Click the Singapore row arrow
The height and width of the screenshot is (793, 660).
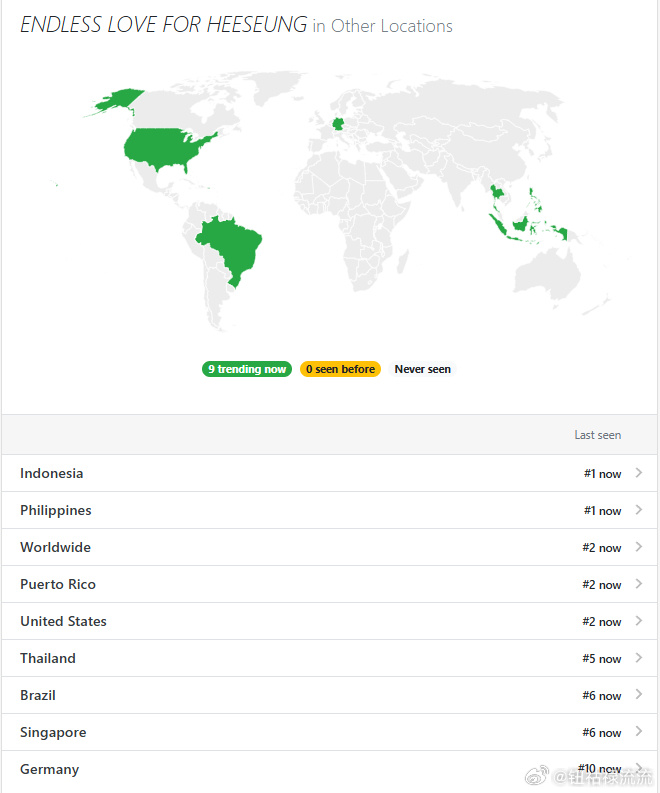coord(638,732)
